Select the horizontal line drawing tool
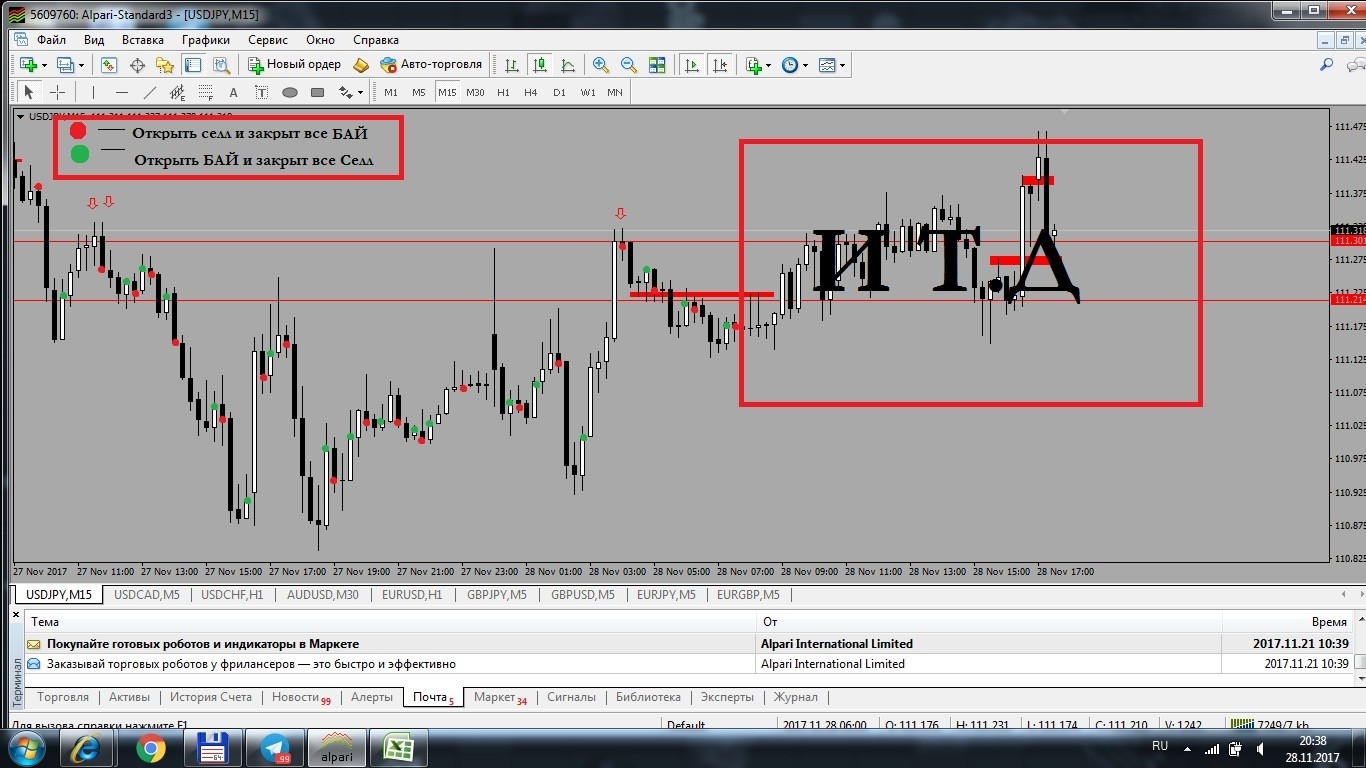The height and width of the screenshot is (768, 1366). (x=122, y=92)
